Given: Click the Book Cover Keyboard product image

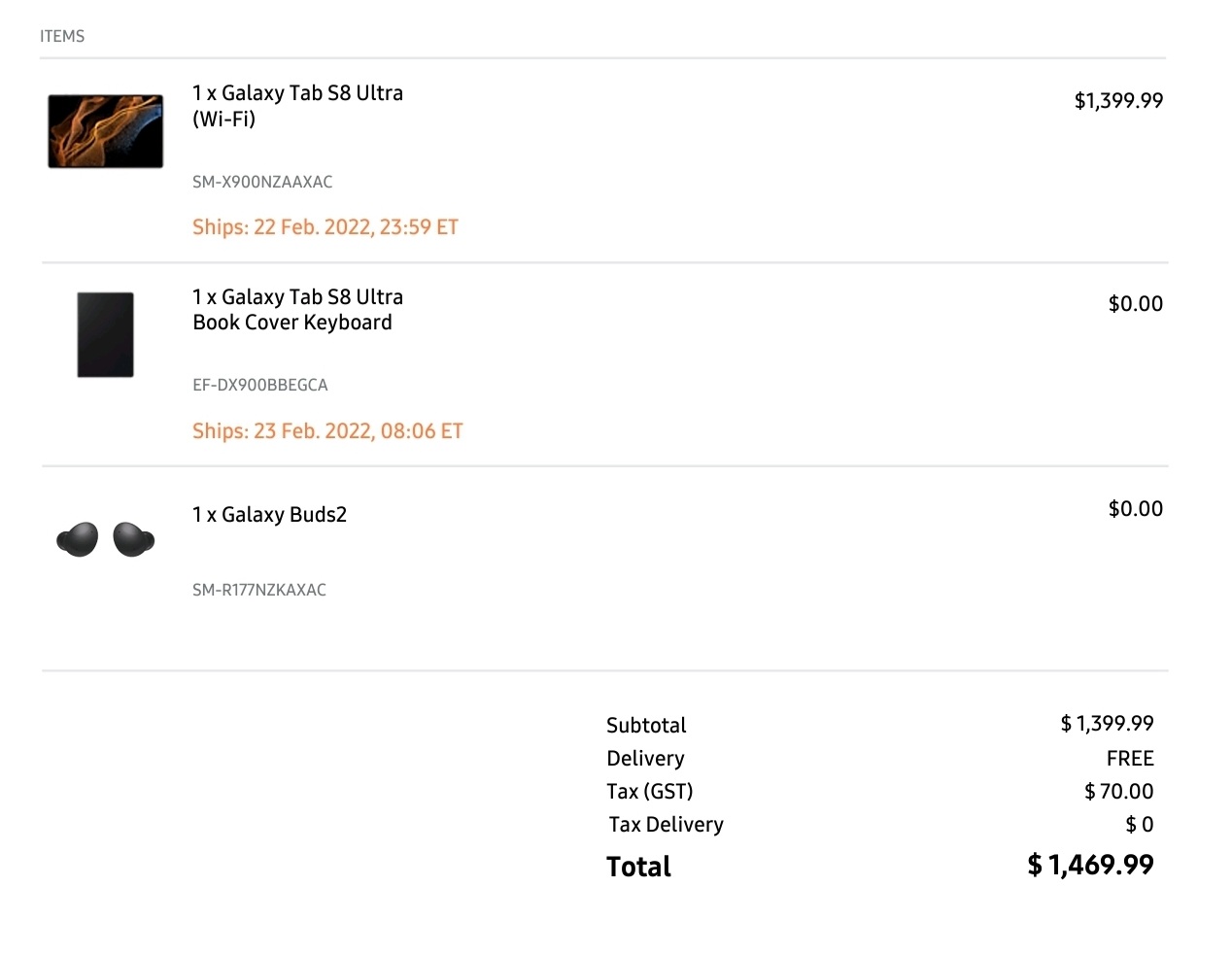Looking at the screenshot, I should (x=105, y=334).
